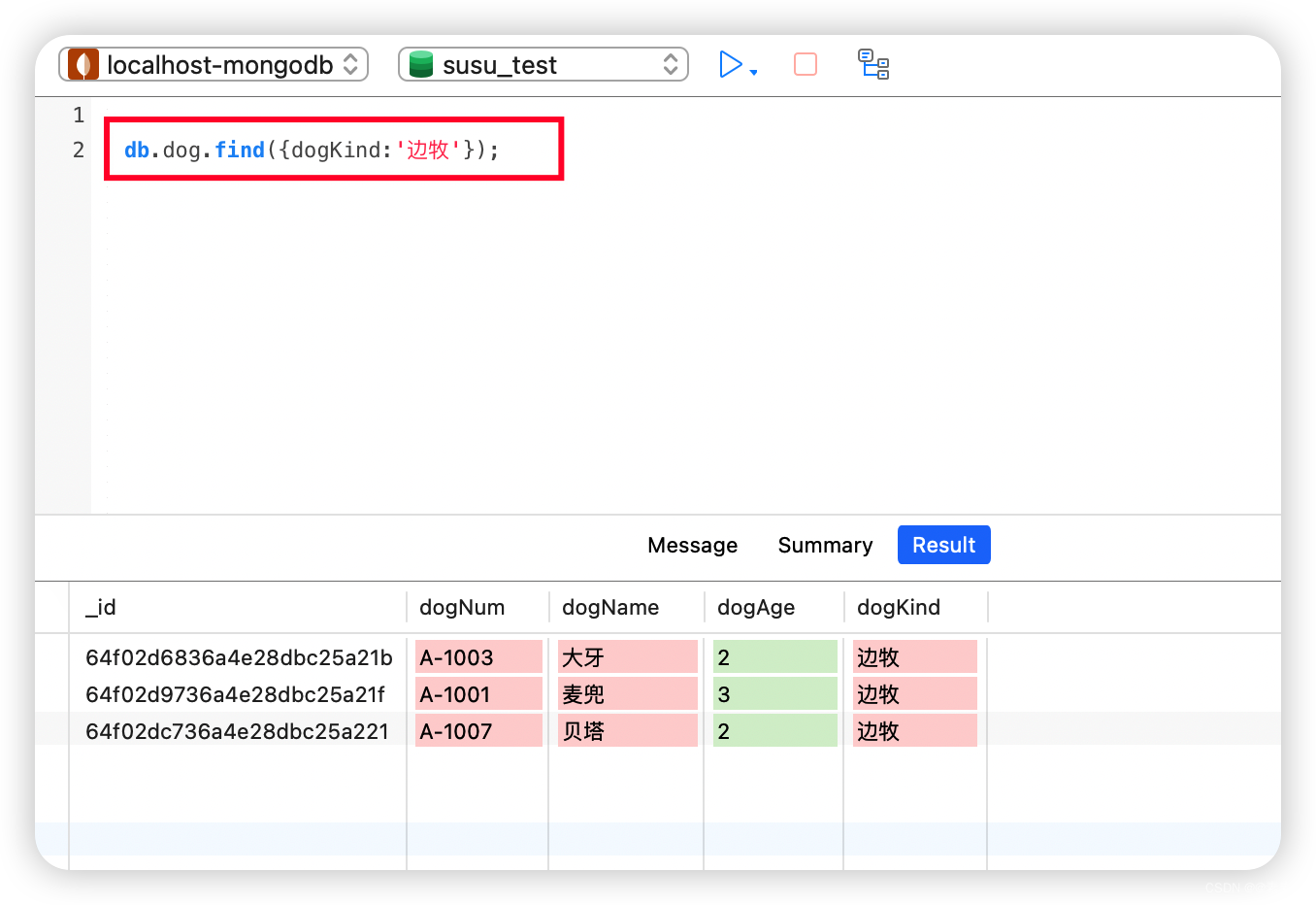Select dogAge cell in A-1003 row
This screenshot has height=905, width=1316.
pos(775,657)
